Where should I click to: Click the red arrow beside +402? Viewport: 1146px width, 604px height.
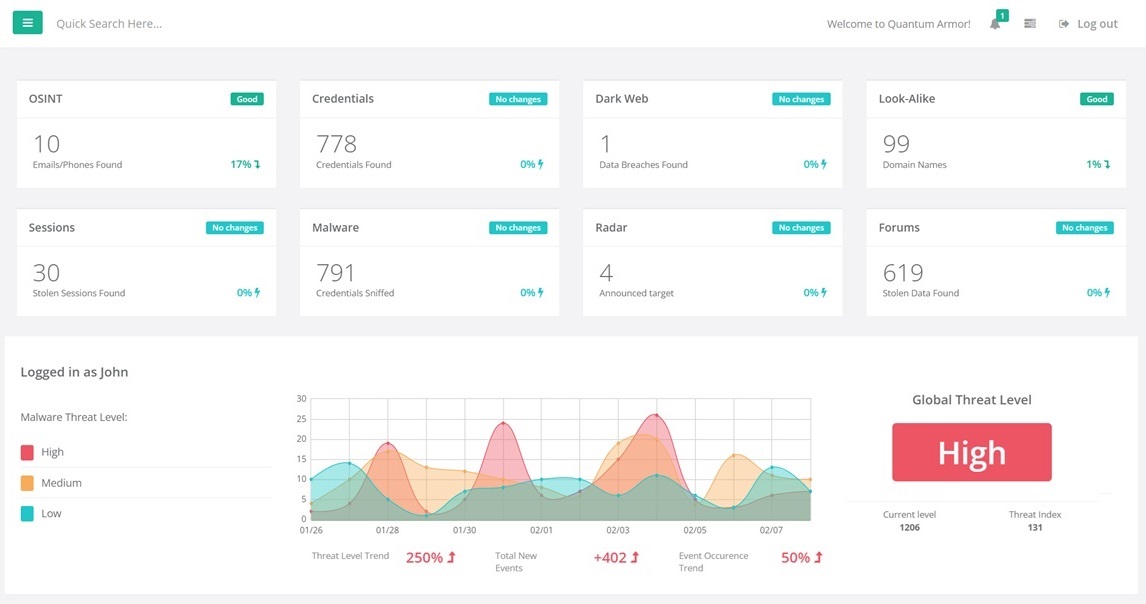coord(635,557)
